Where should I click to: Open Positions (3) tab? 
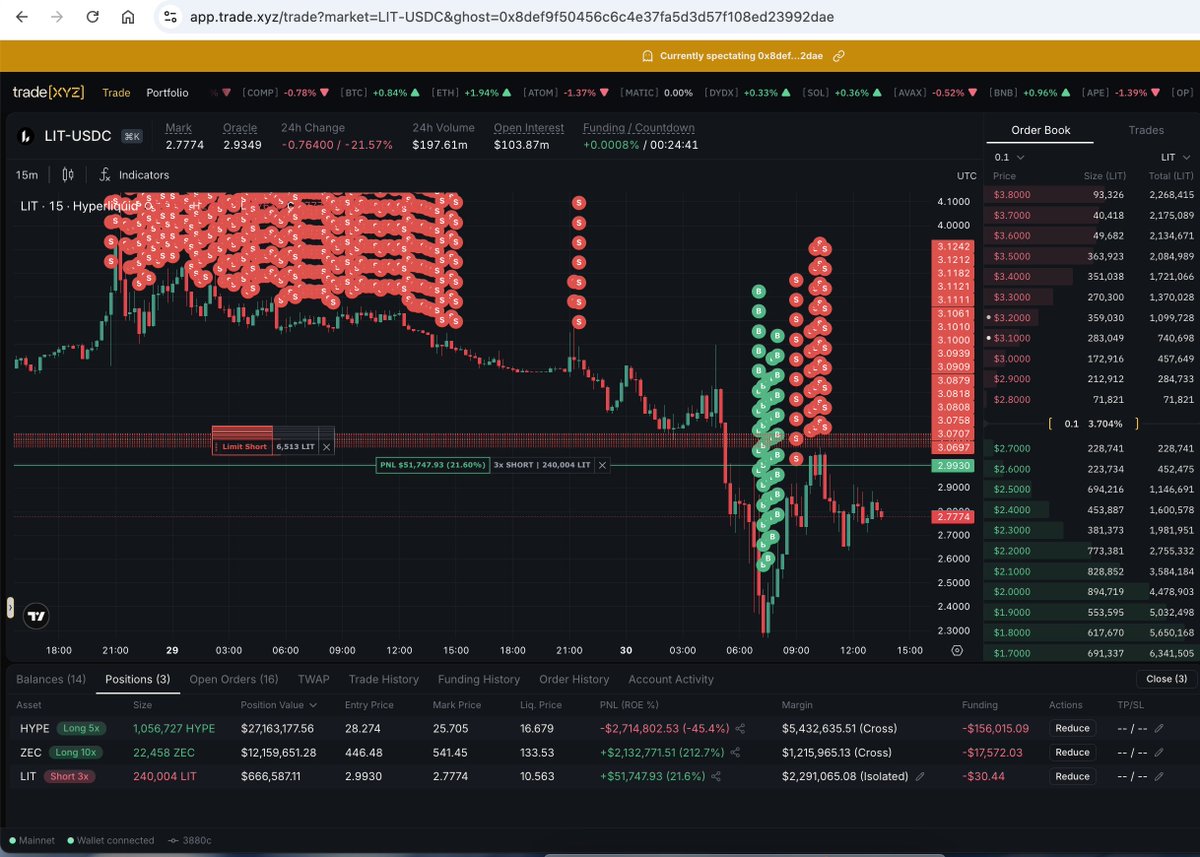coord(137,679)
